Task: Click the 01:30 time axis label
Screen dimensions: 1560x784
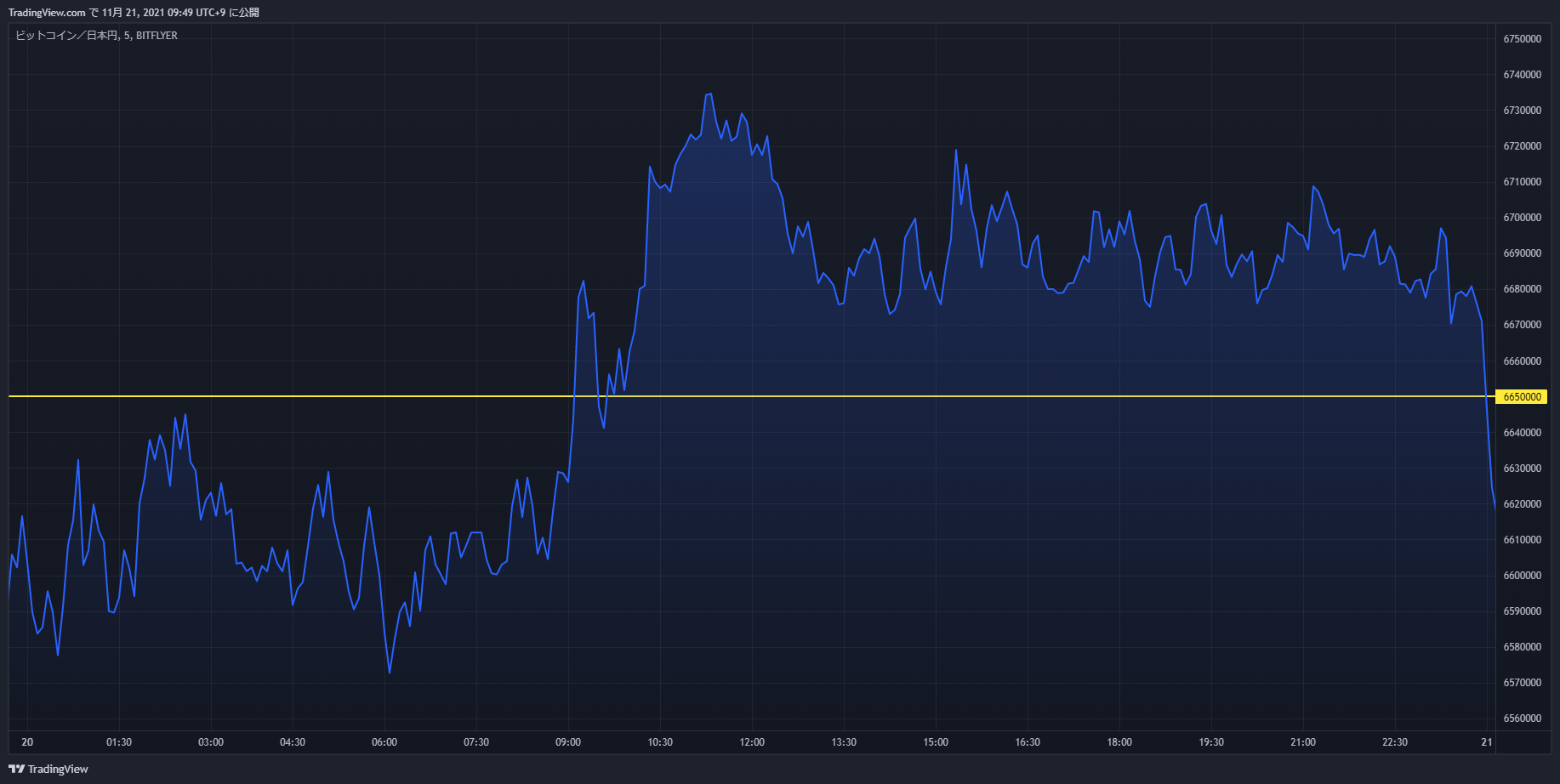Action: [x=119, y=742]
